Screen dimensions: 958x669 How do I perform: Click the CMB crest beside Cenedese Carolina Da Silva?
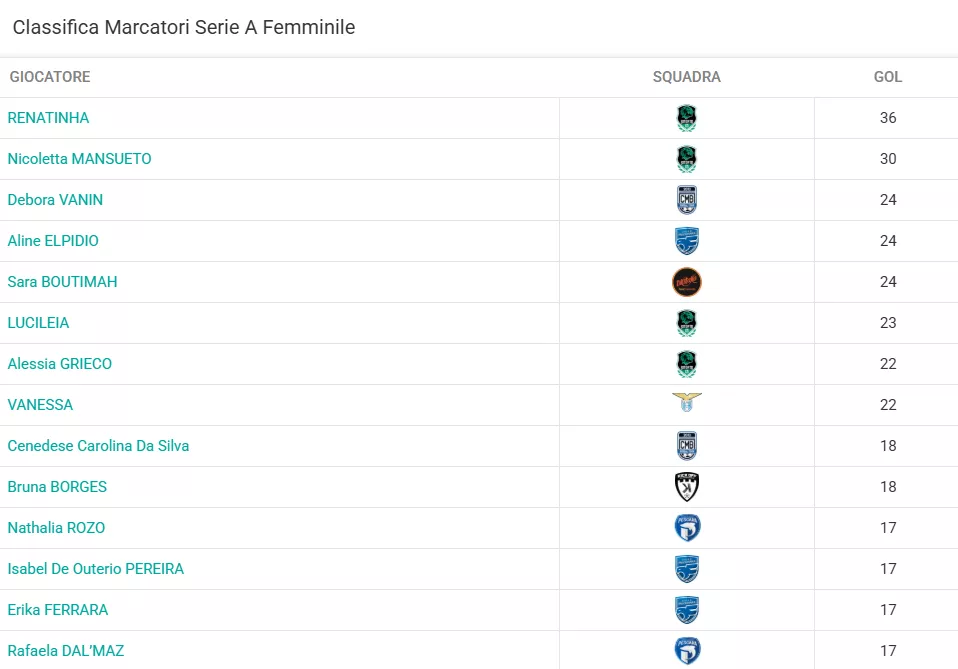coord(687,446)
